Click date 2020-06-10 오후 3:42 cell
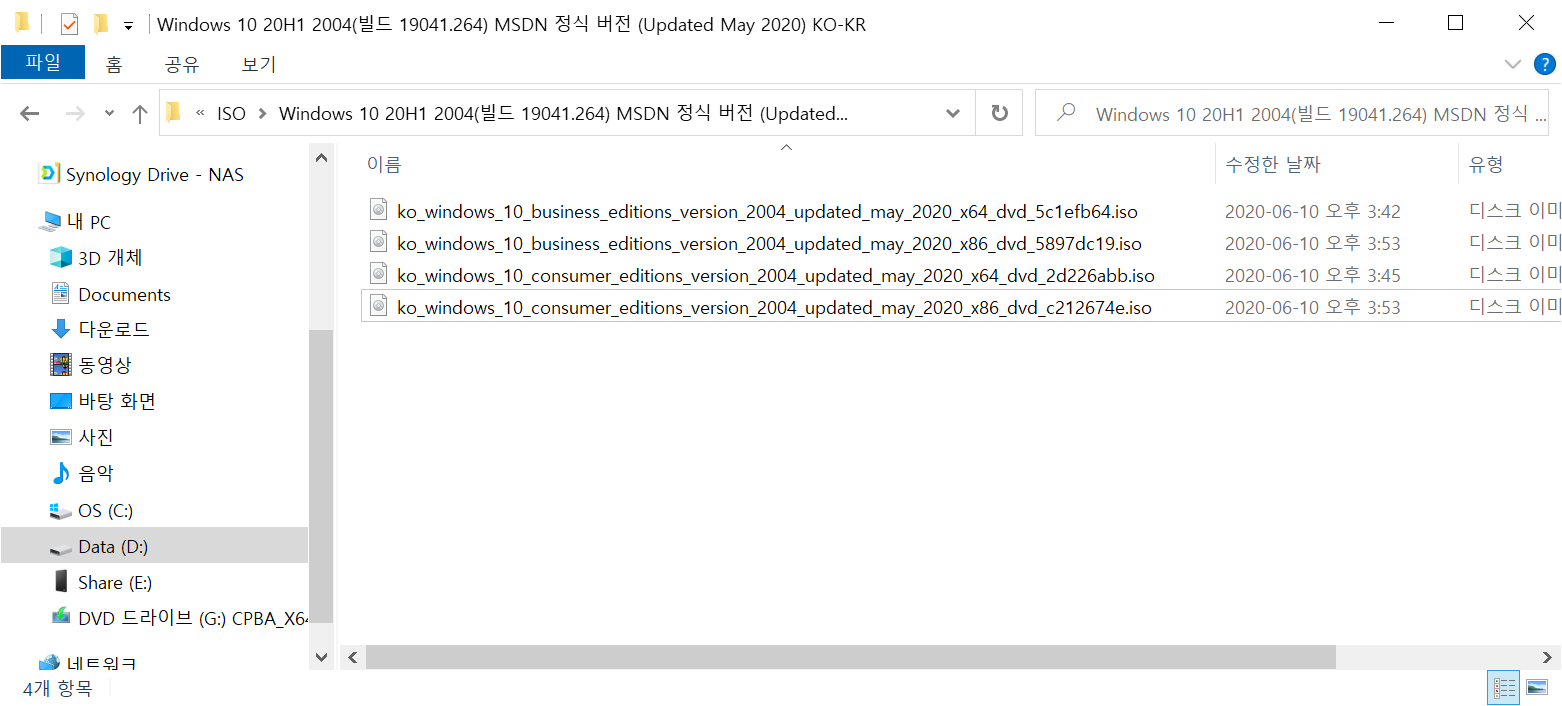This screenshot has height=706, width=1562. pyautogui.click(x=1312, y=211)
